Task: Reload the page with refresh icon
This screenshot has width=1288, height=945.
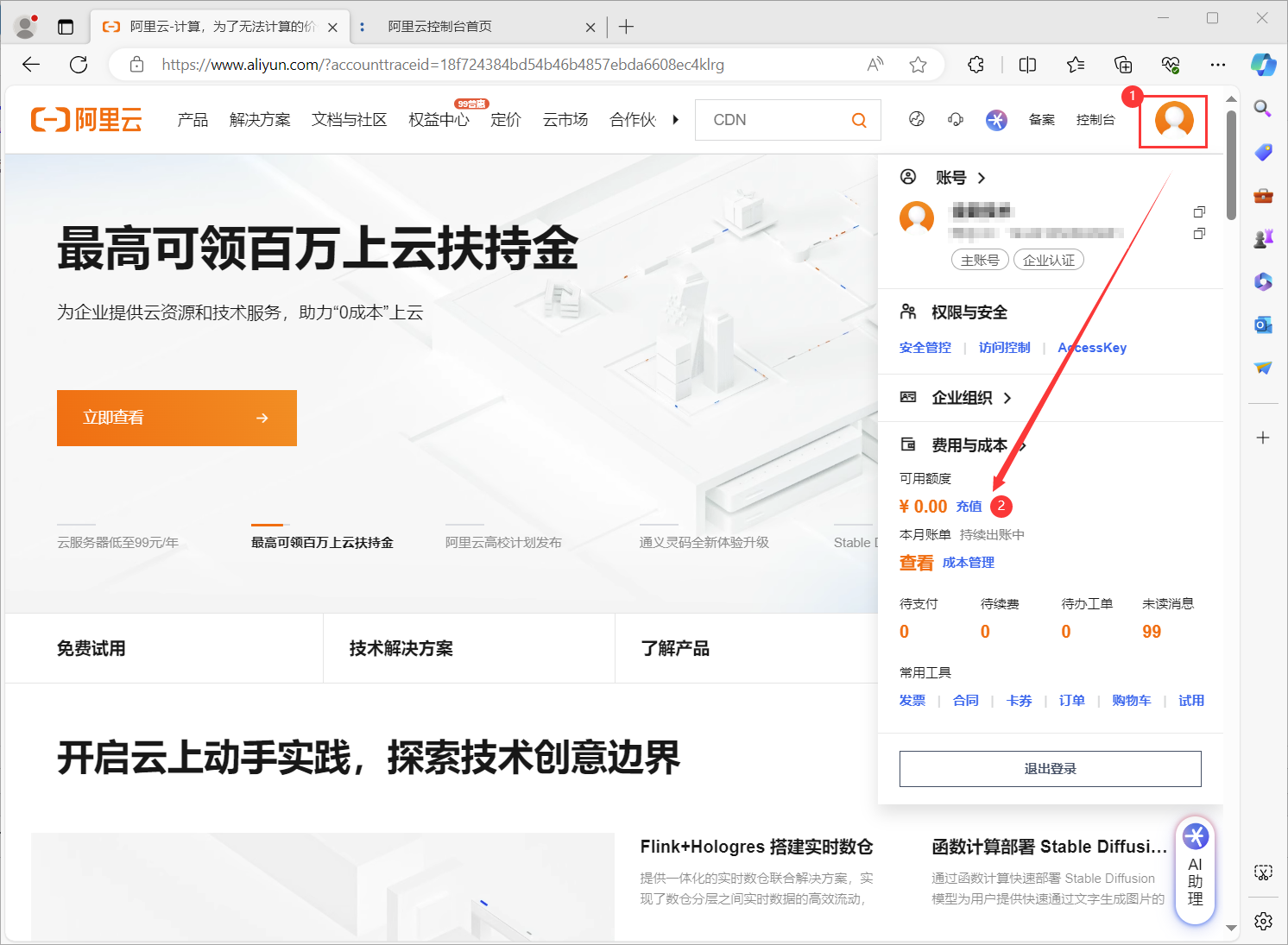Action: [79, 65]
